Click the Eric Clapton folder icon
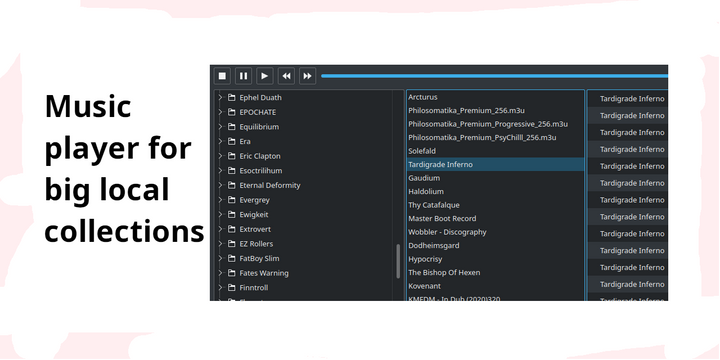The image size is (720, 360). (231, 156)
